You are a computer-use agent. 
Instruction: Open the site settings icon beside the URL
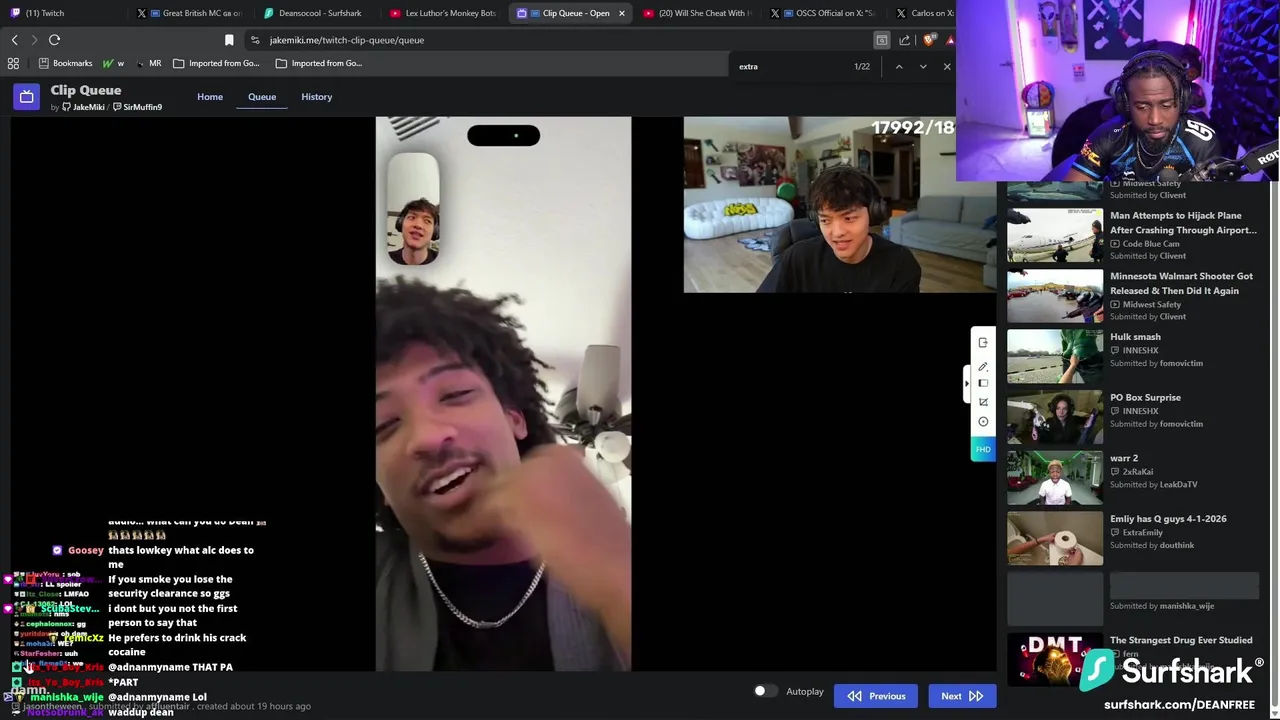point(255,40)
